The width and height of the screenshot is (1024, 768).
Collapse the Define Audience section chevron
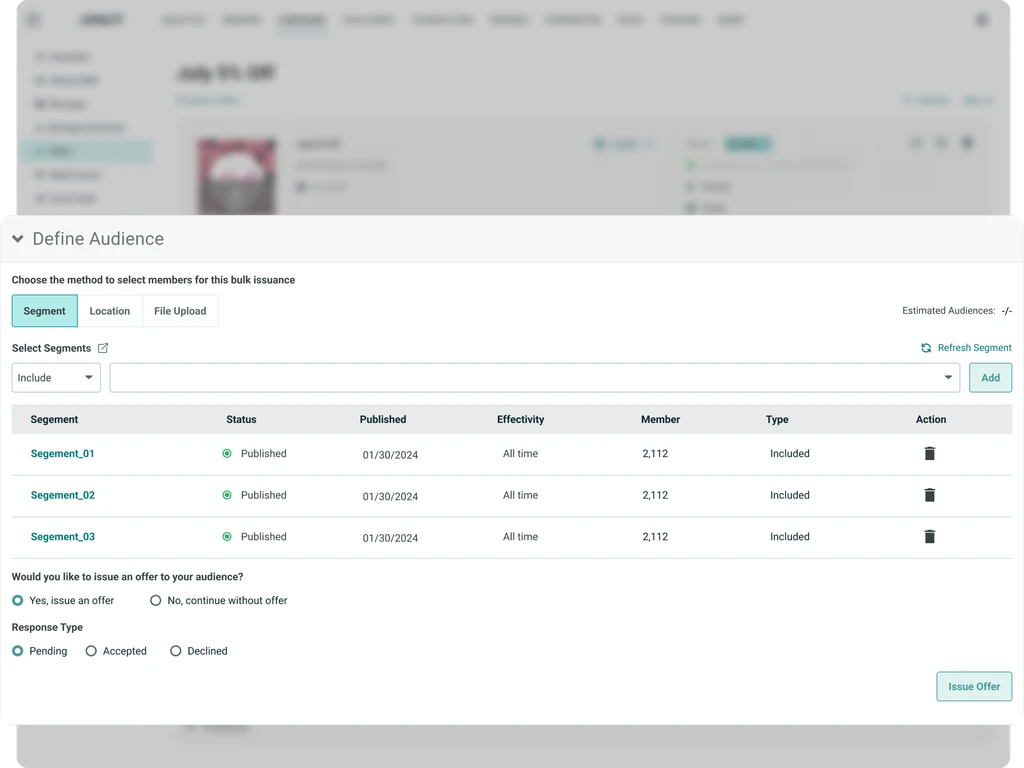click(x=18, y=239)
